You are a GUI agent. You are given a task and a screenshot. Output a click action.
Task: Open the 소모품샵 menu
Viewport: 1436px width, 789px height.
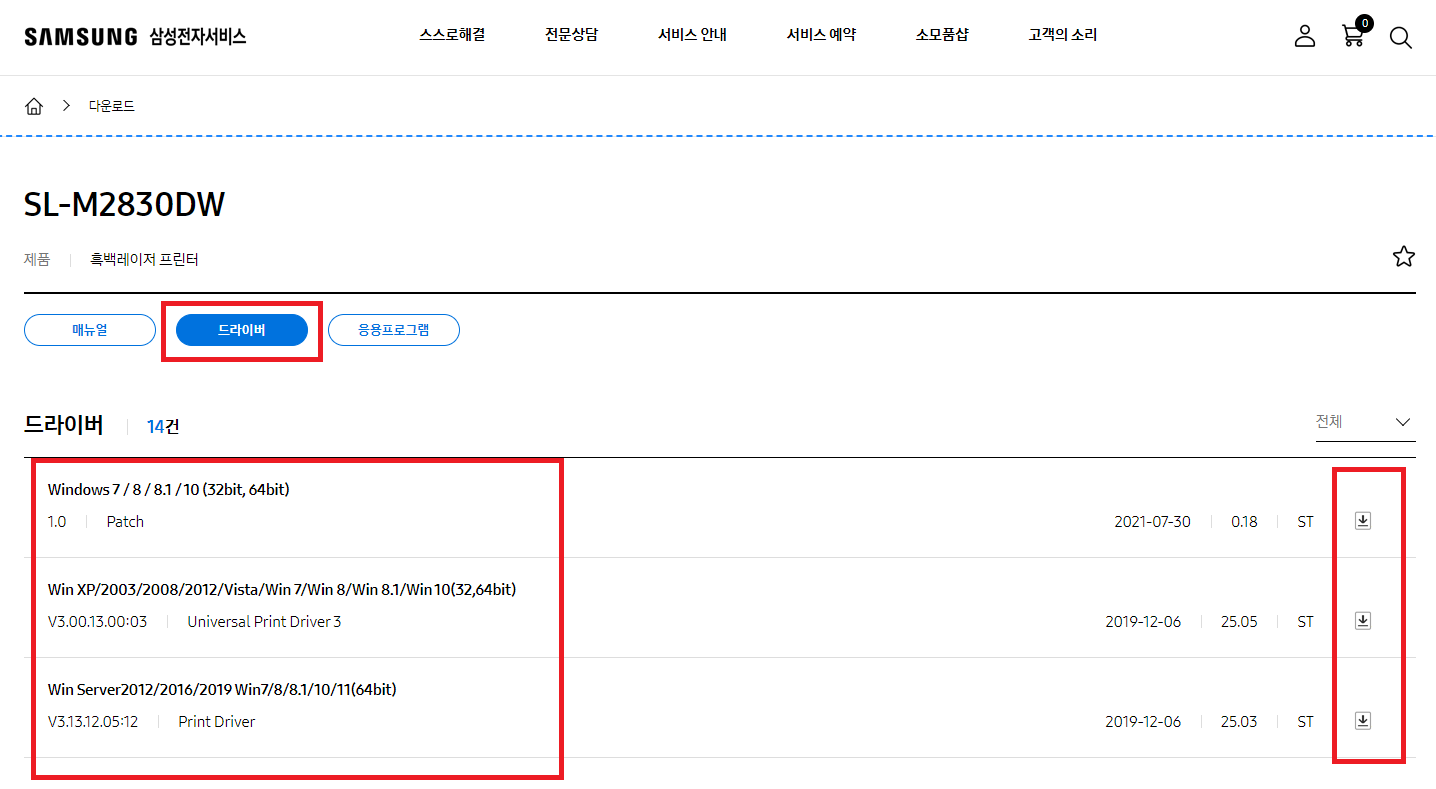tap(942, 35)
